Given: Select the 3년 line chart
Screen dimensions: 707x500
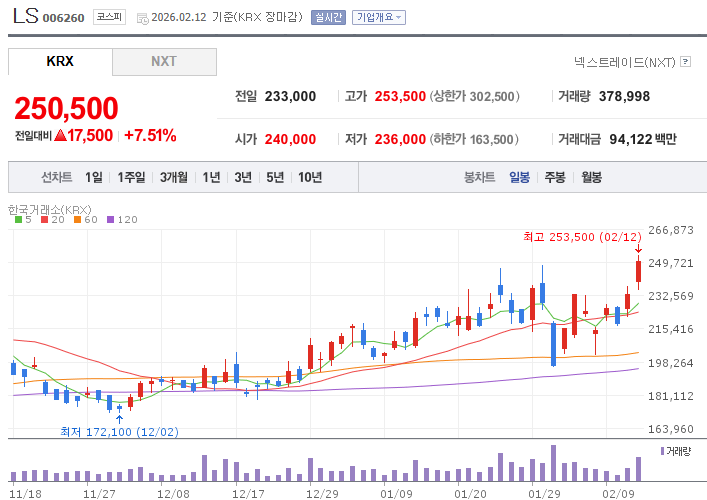Looking at the screenshot, I should (x=243, y=177).
